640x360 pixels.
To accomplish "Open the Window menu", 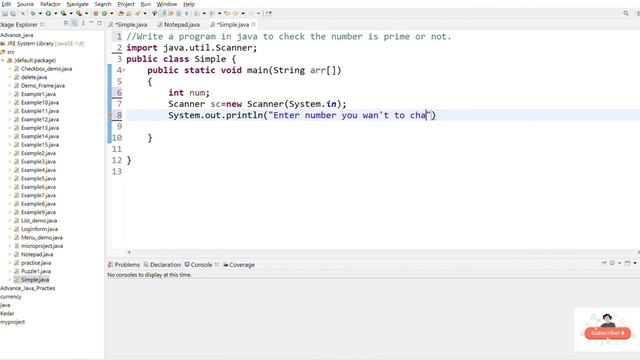I will 167,4.
